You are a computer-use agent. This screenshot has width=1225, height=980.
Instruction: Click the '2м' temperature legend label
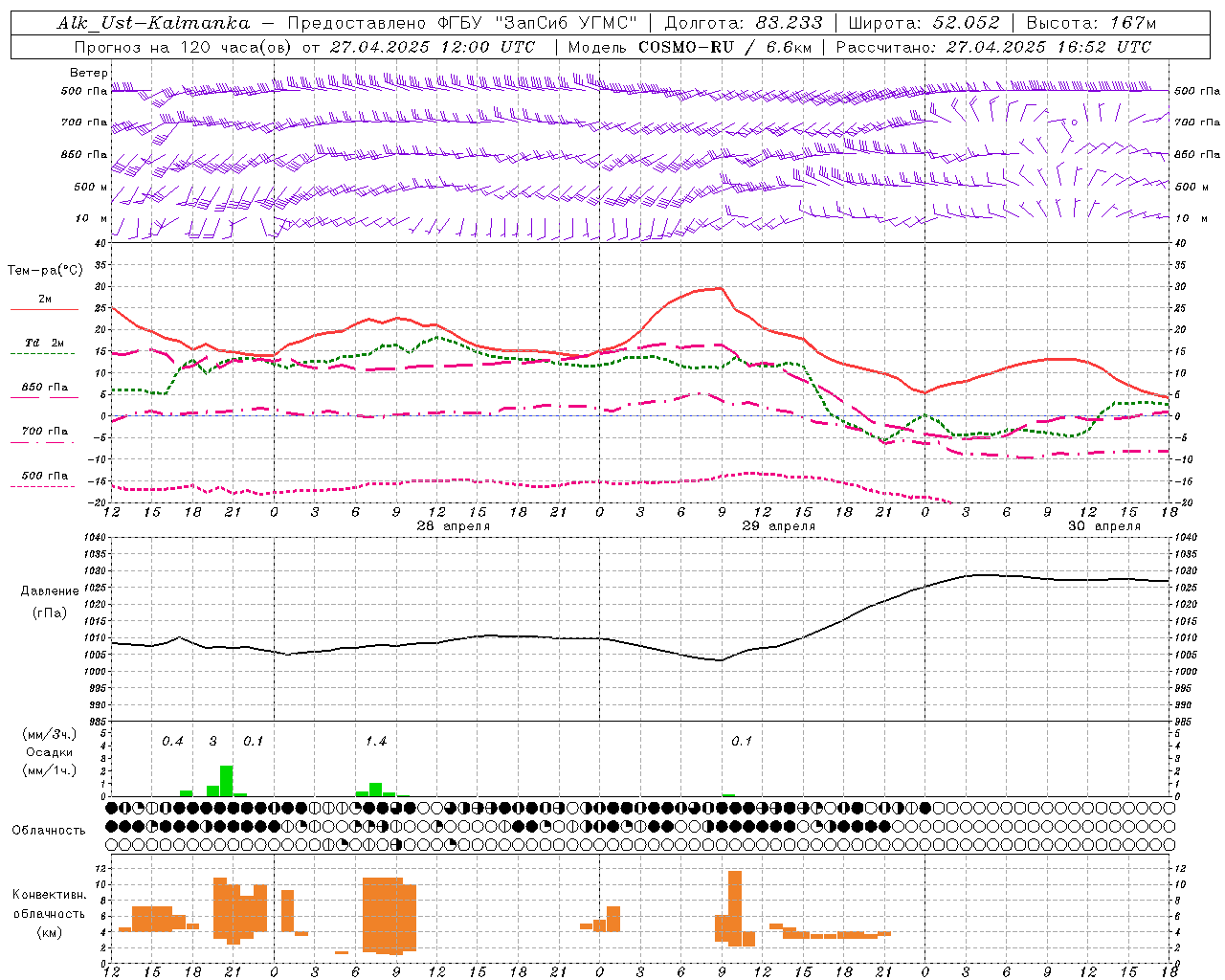pos(45,299)
